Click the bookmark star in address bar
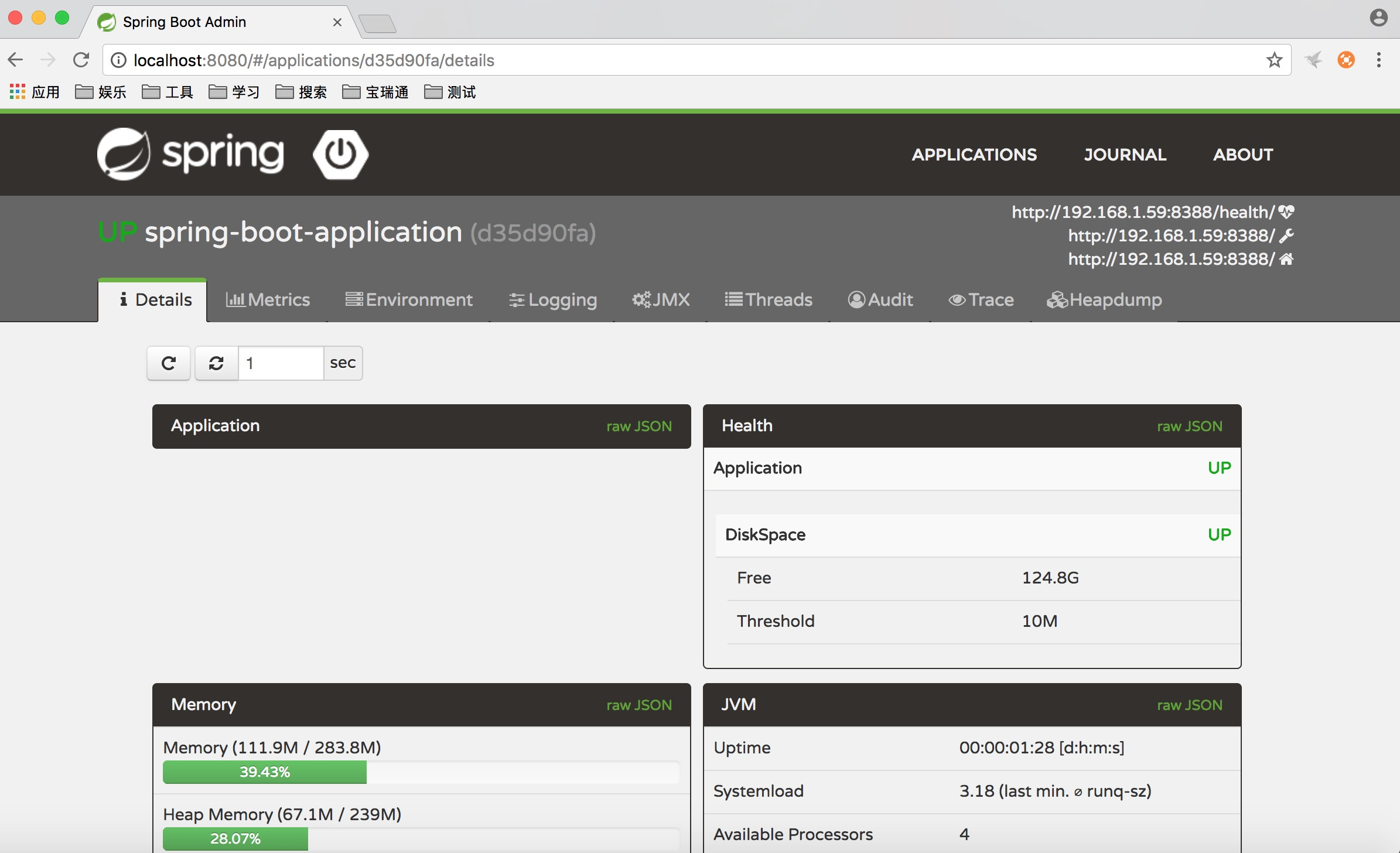The height and width of the screenshot is (853, 1400). [1274, 60]
